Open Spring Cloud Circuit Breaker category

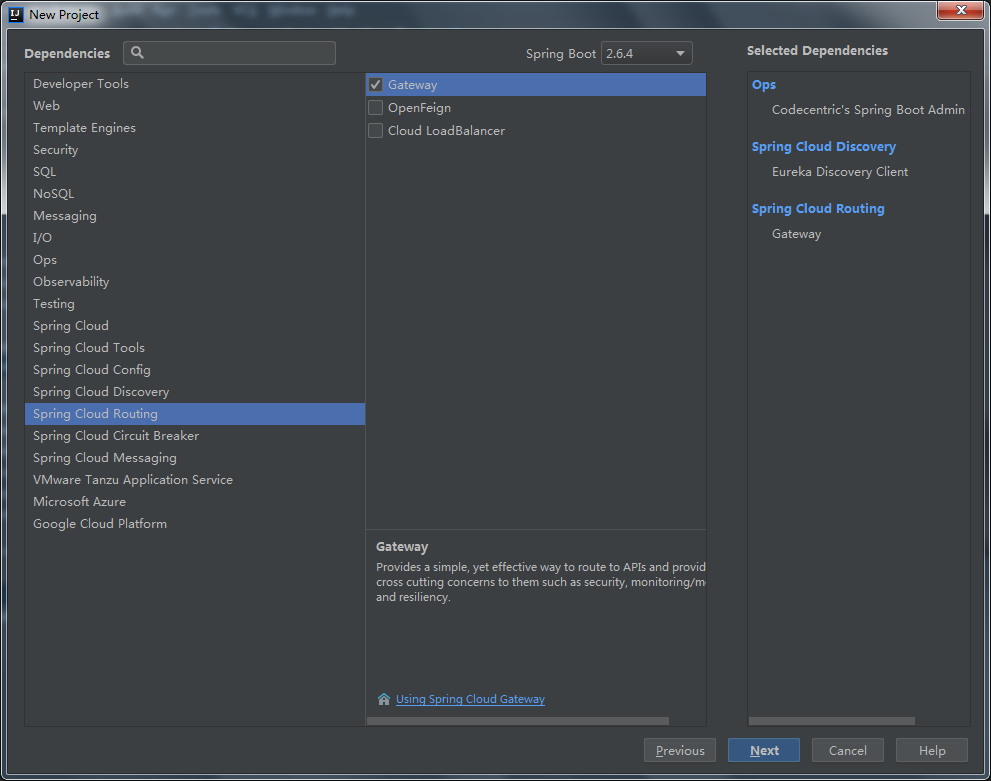click(x=195, y=436)
